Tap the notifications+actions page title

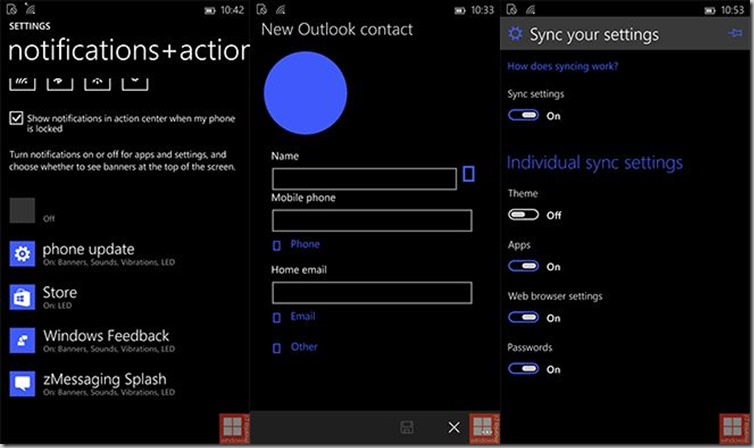pos(129,50)
